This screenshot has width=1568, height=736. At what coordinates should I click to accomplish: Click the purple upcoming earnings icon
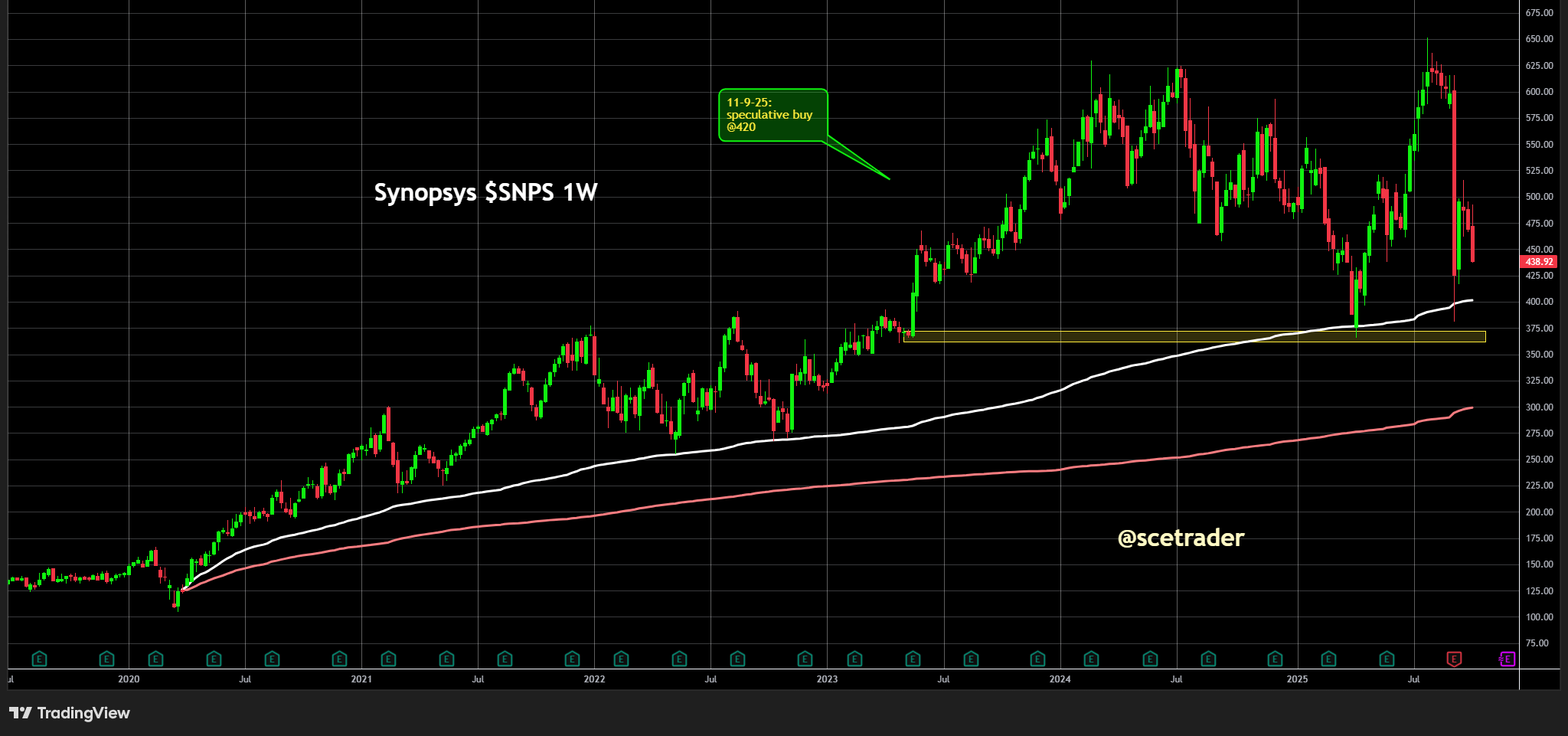coord(1506,659)
